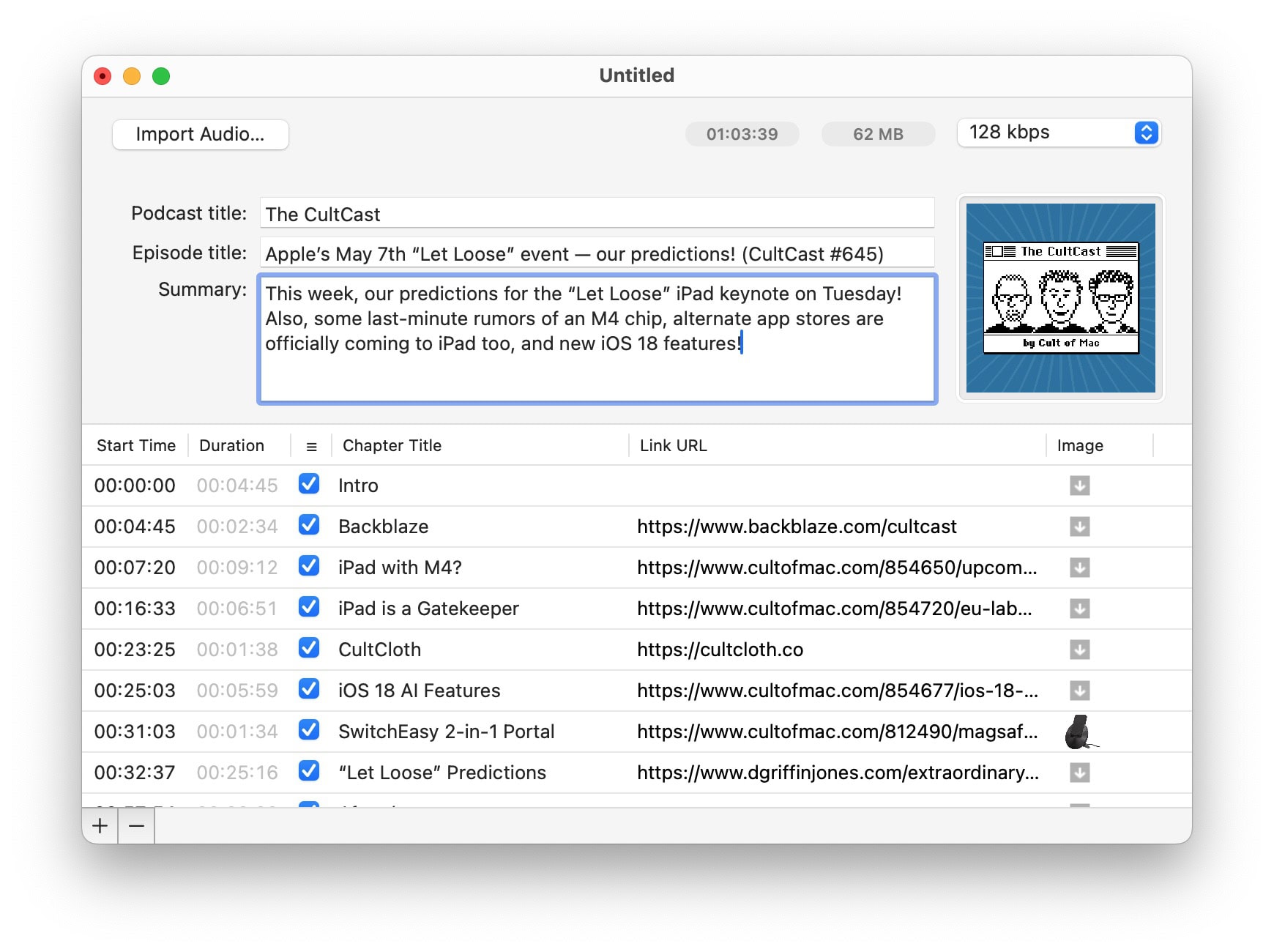Click the image placeholder icon in Backblaze row
Screen dimensions: 1274x952
(1079, 527)
